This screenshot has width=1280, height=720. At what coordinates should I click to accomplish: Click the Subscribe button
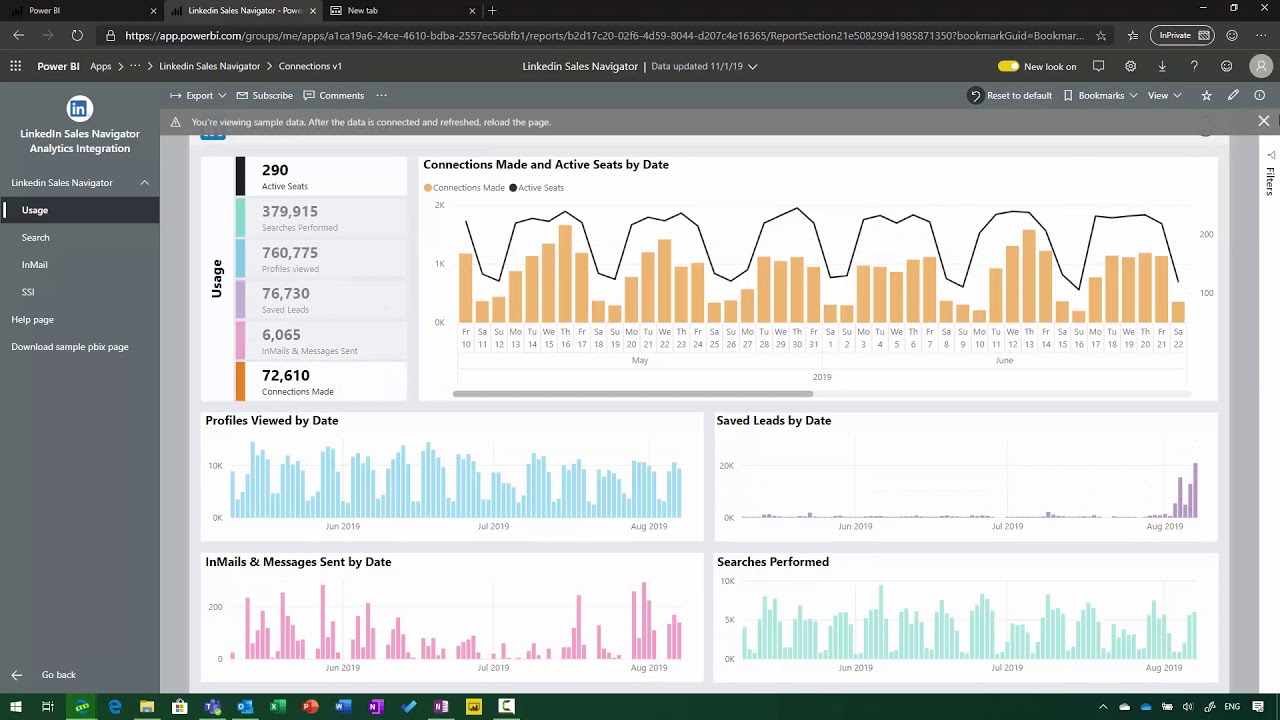point(265,95)
